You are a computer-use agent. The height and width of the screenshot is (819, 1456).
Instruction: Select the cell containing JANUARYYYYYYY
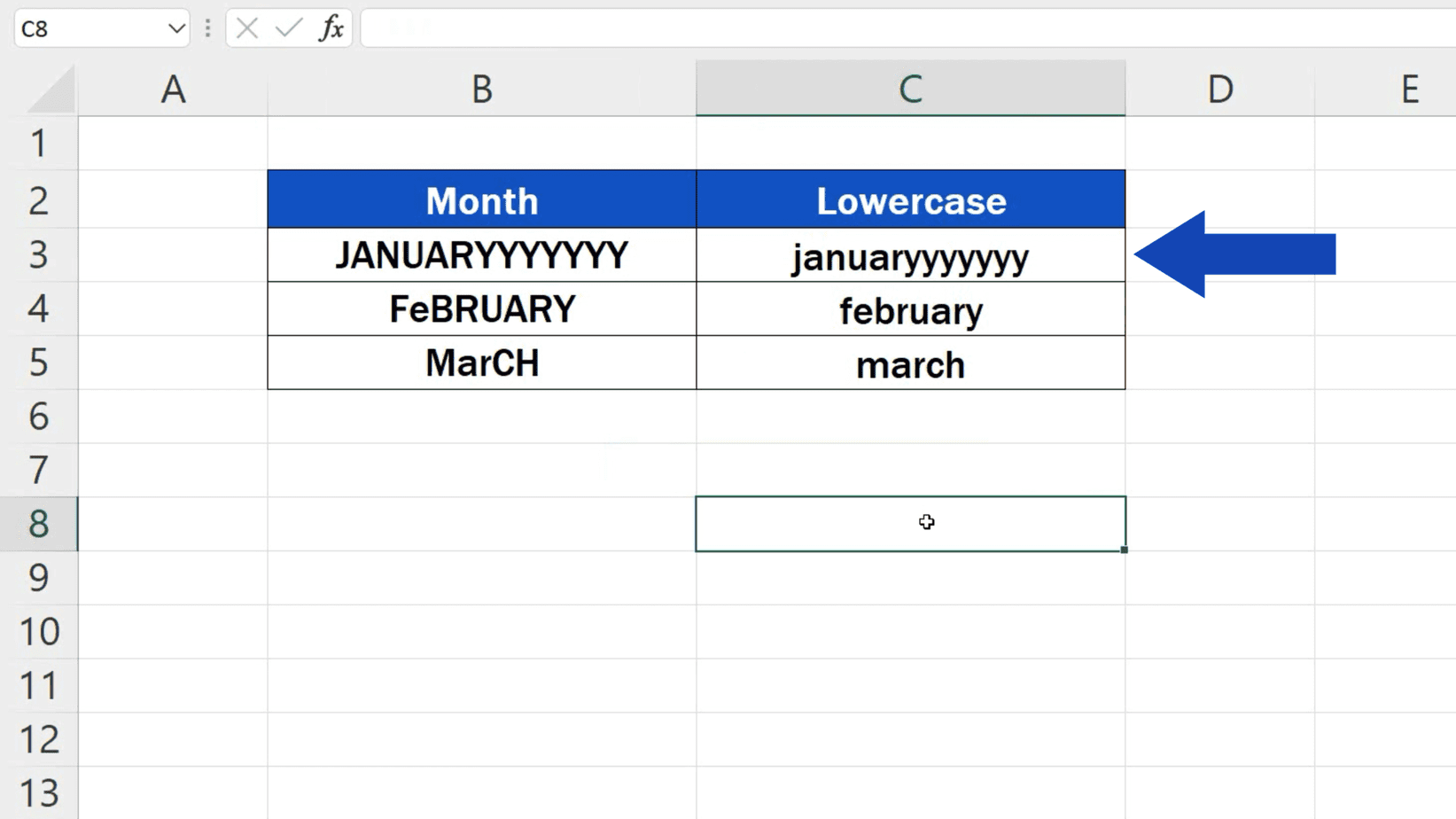click(x=481, y=255)
